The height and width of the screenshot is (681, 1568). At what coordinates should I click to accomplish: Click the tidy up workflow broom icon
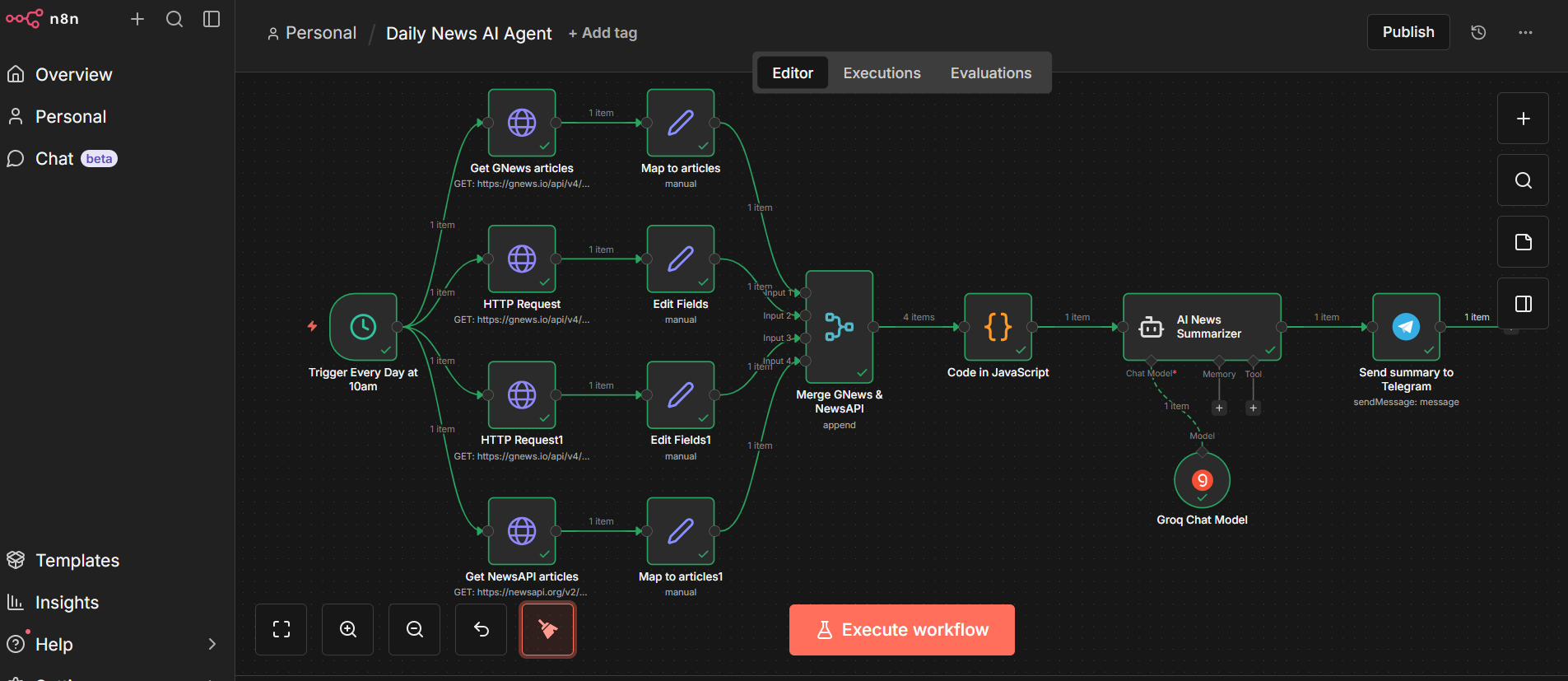point(547,629)
